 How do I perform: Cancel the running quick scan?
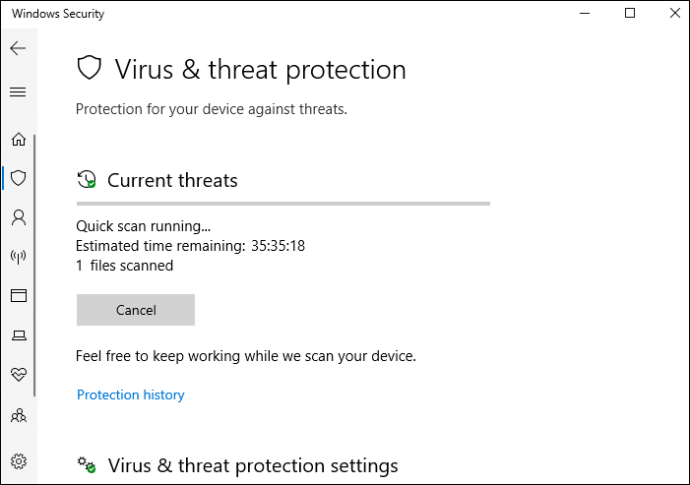point(136,310)
